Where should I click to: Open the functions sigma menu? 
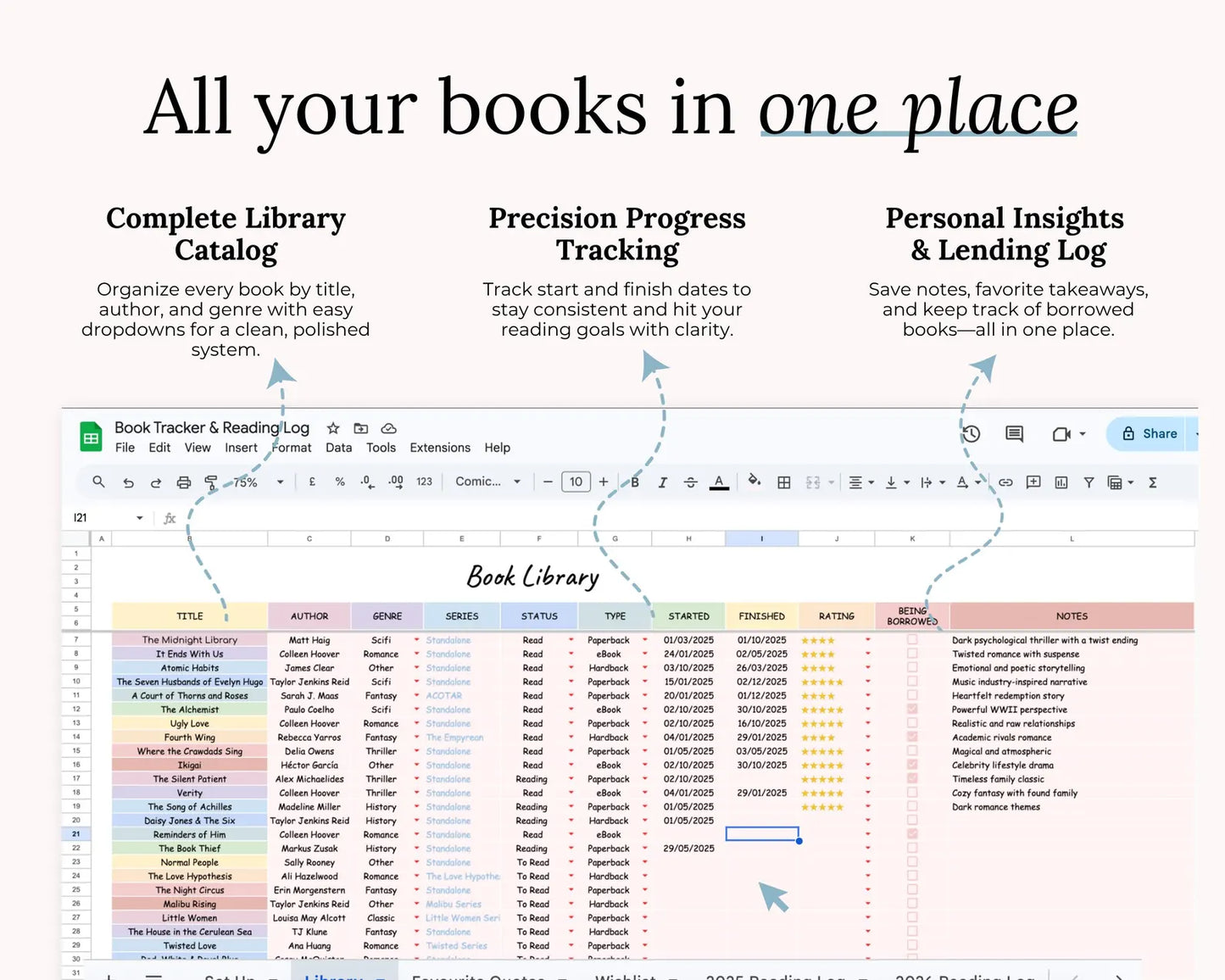tap(1153, 482)
